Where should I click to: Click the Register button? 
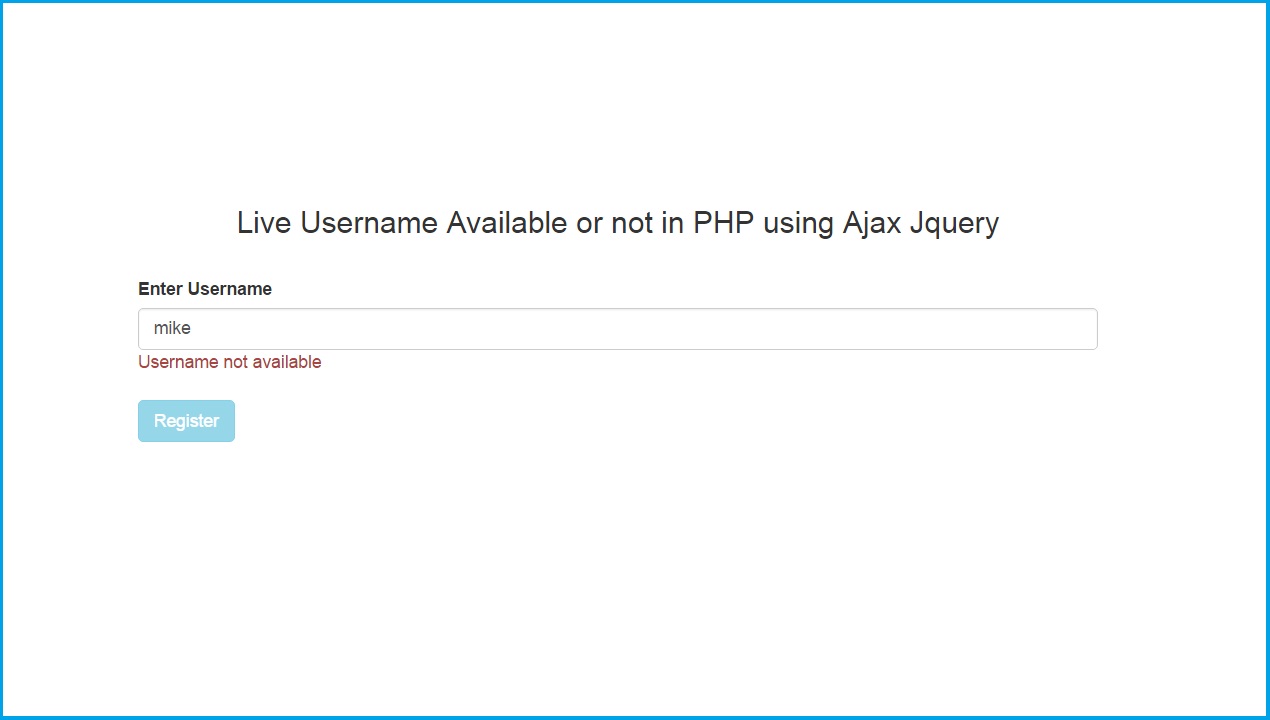(x=186, y=421)
